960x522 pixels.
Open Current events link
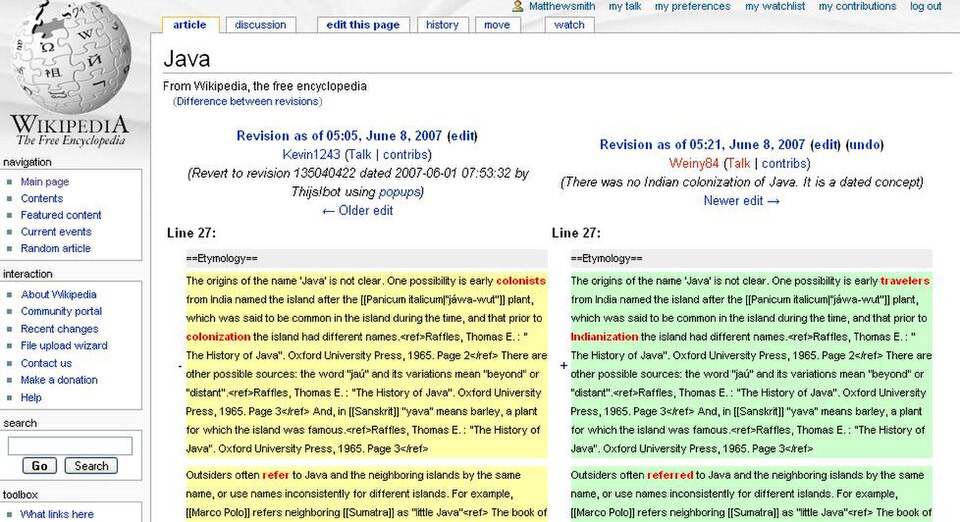(x=56, y=231)
